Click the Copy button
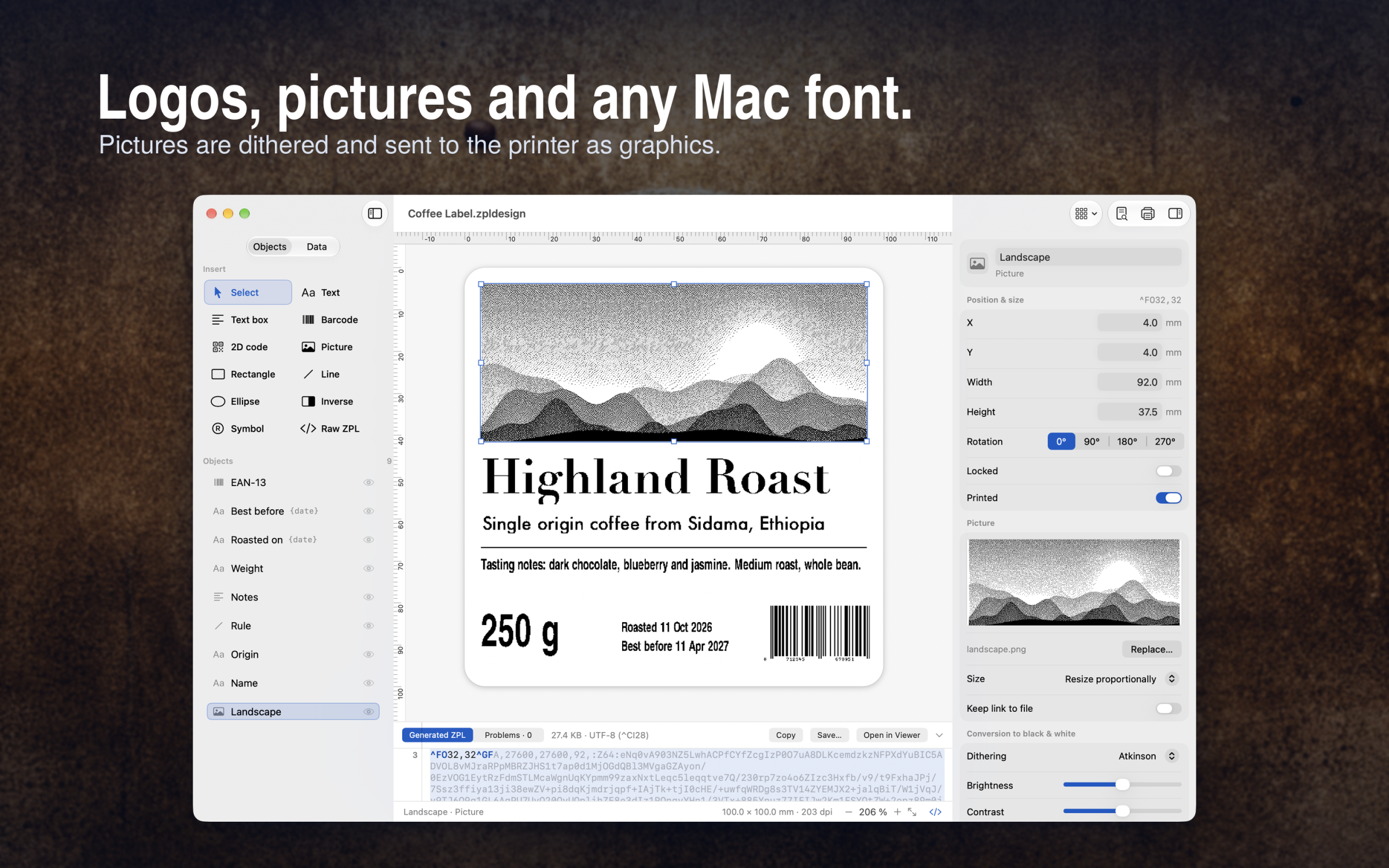 (785, 735)
